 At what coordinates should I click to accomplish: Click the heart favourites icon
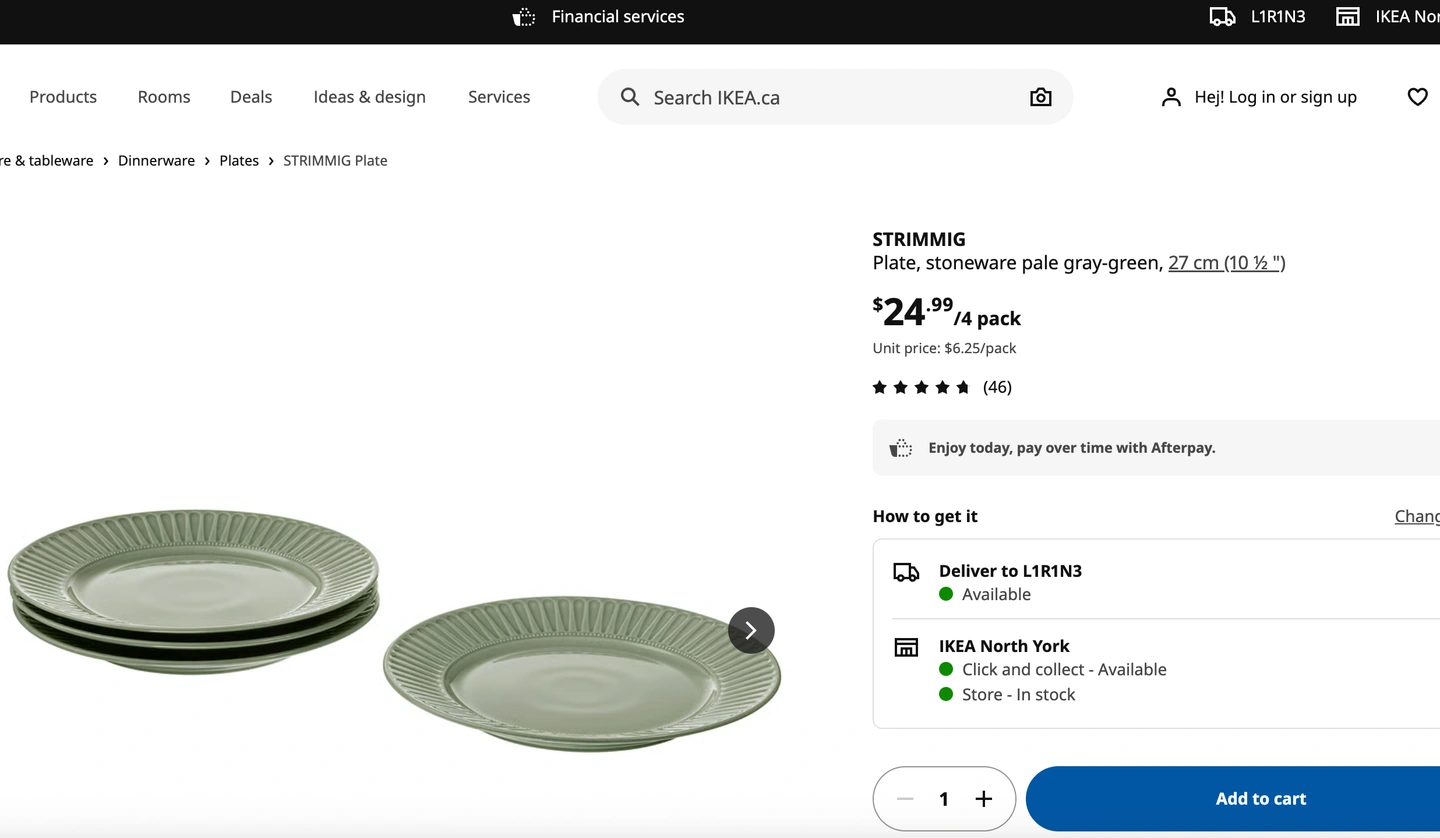(x=1417, y=97)
